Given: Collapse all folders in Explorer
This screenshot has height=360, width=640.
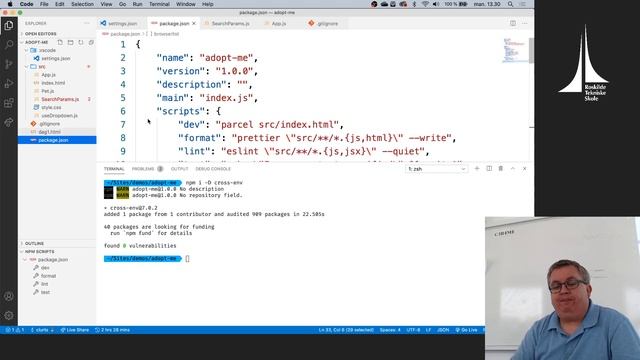Looking at the screenshot, I should click(91, 42).
